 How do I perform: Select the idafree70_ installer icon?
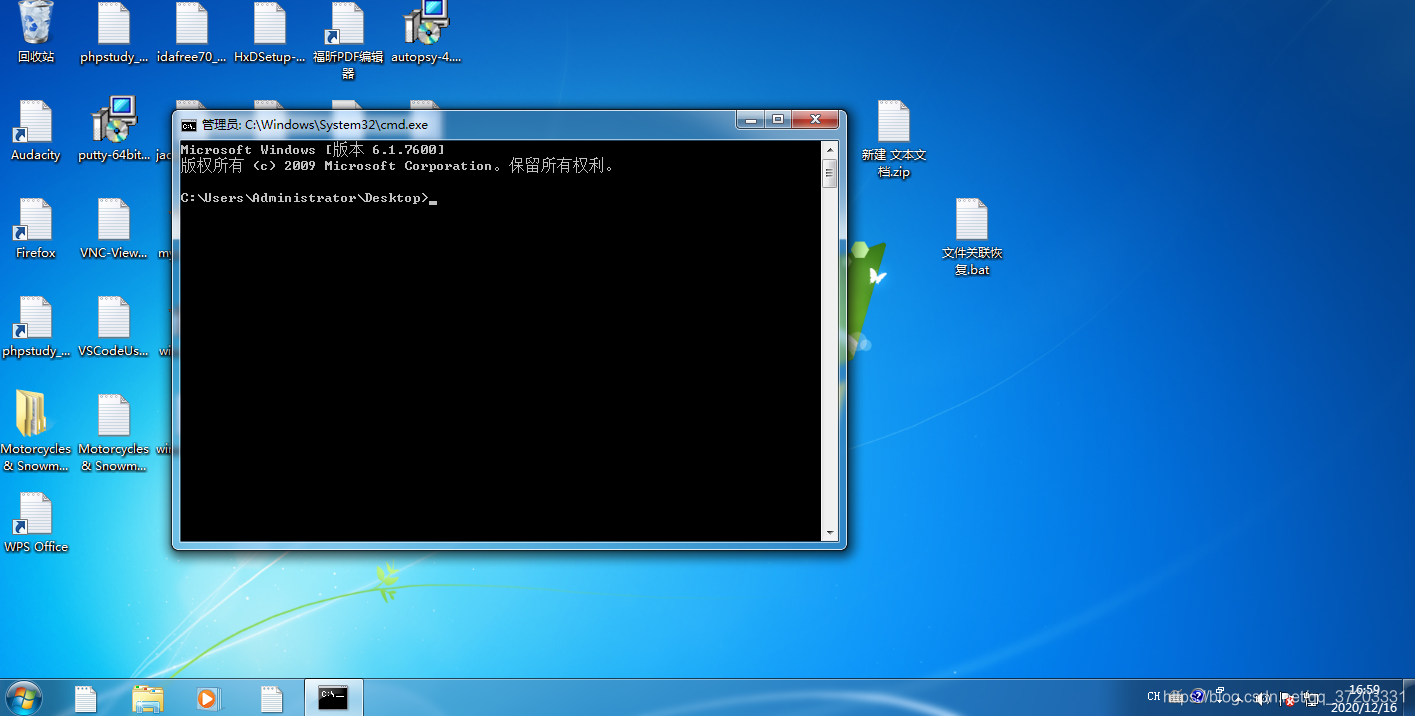click(x=192, y=32)
